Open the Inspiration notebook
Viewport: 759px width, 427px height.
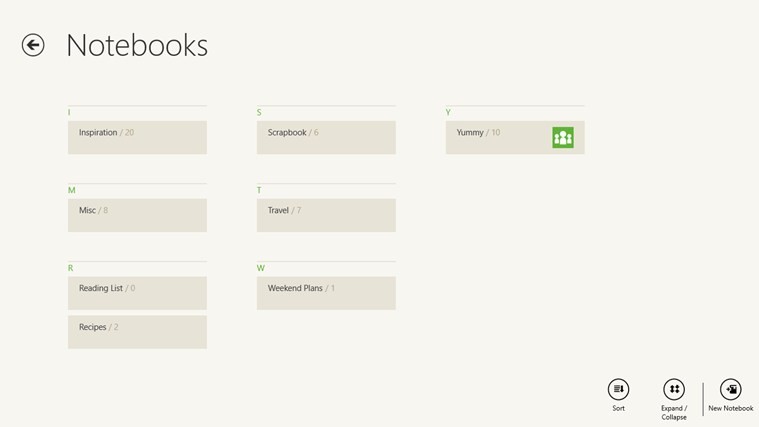[137, 138]
